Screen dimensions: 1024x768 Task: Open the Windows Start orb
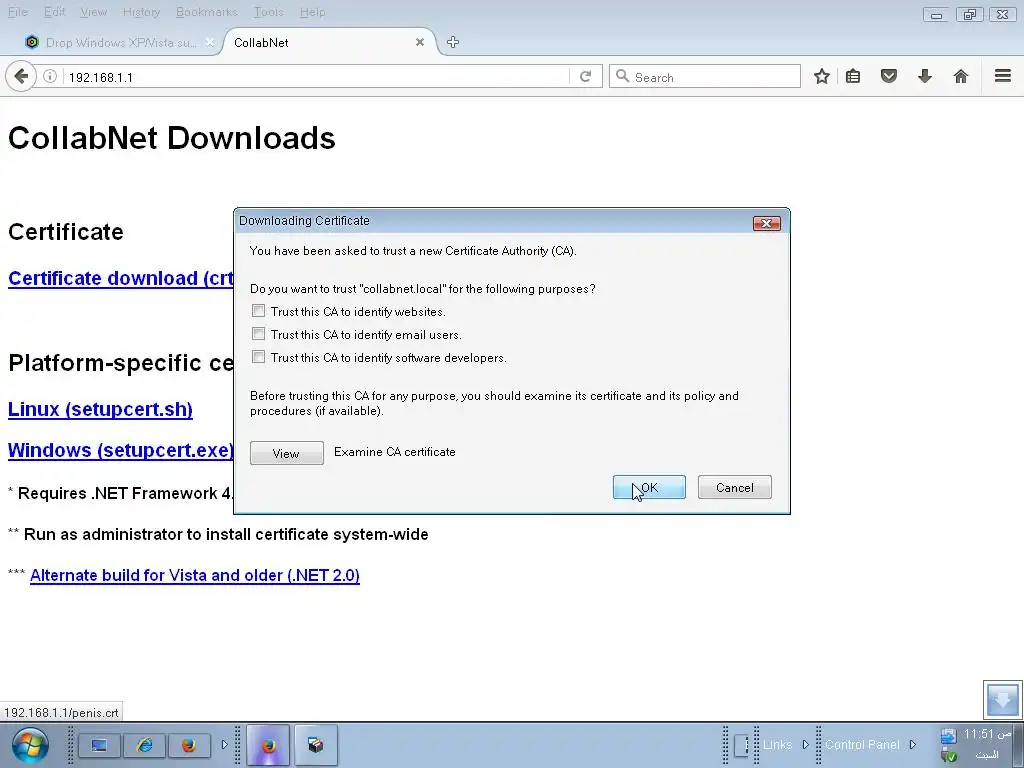tap(29, 745)
